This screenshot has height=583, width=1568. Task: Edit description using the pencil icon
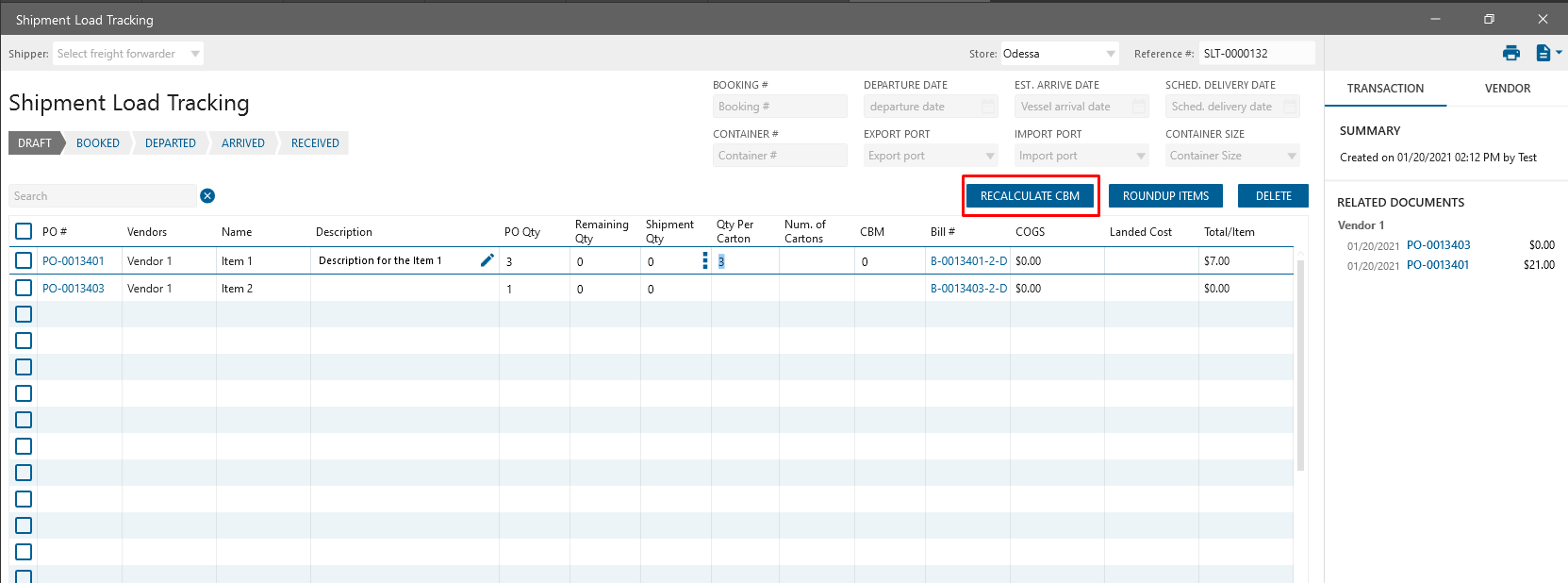point(487,260)
